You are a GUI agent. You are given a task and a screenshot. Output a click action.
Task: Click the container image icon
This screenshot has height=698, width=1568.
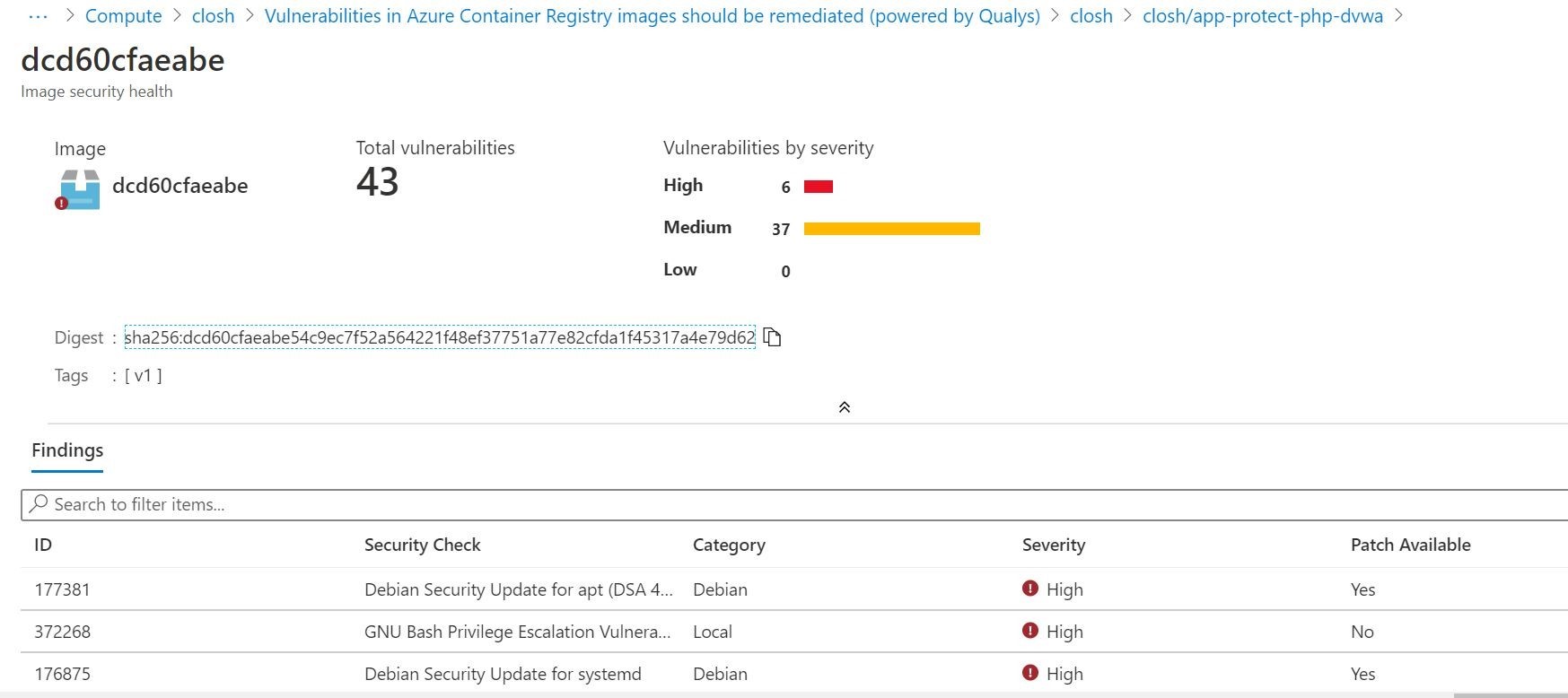(x=78, y=189)
